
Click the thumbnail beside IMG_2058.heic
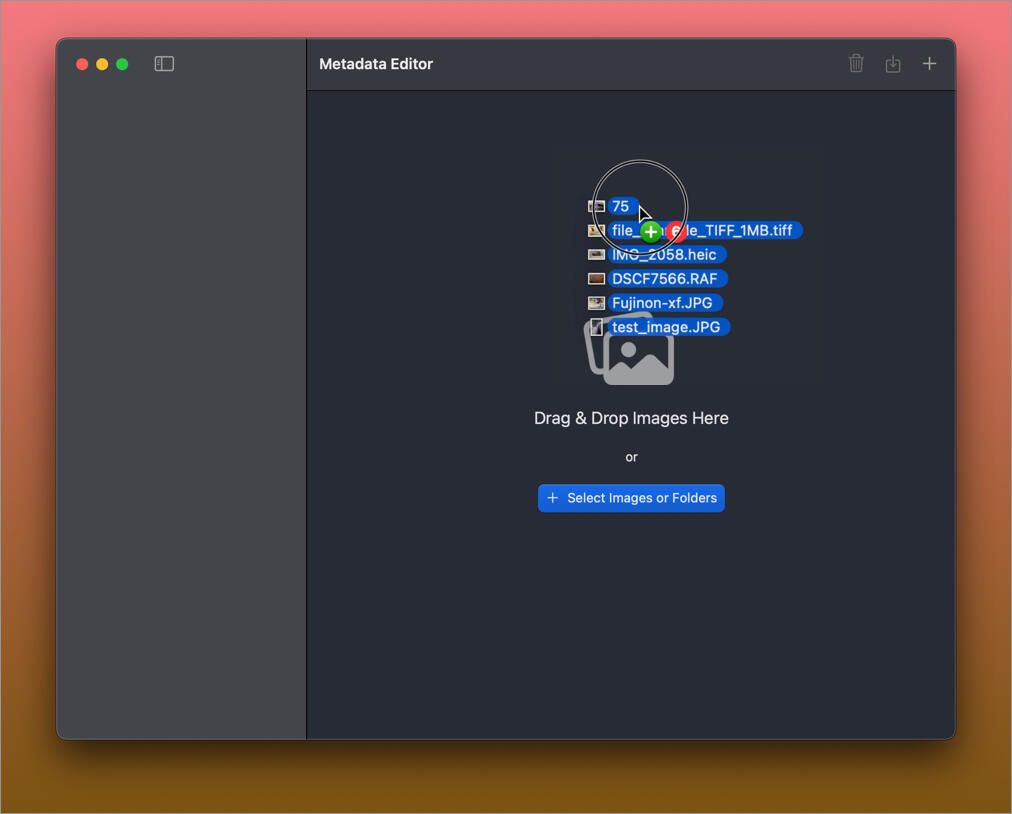(x=596, y=255)
